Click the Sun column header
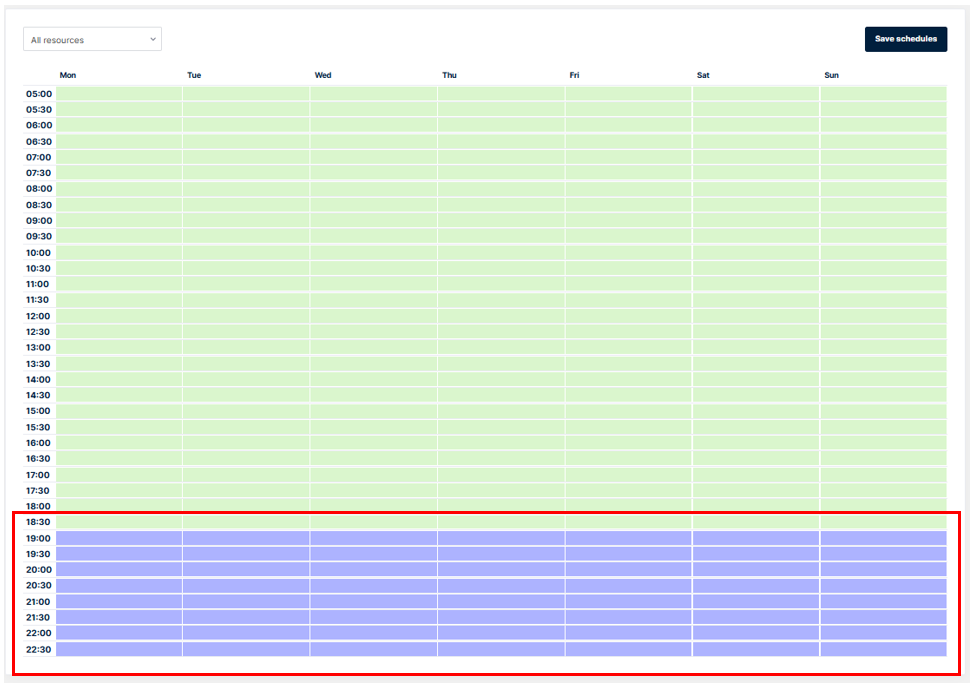 [x=832, y=75]
